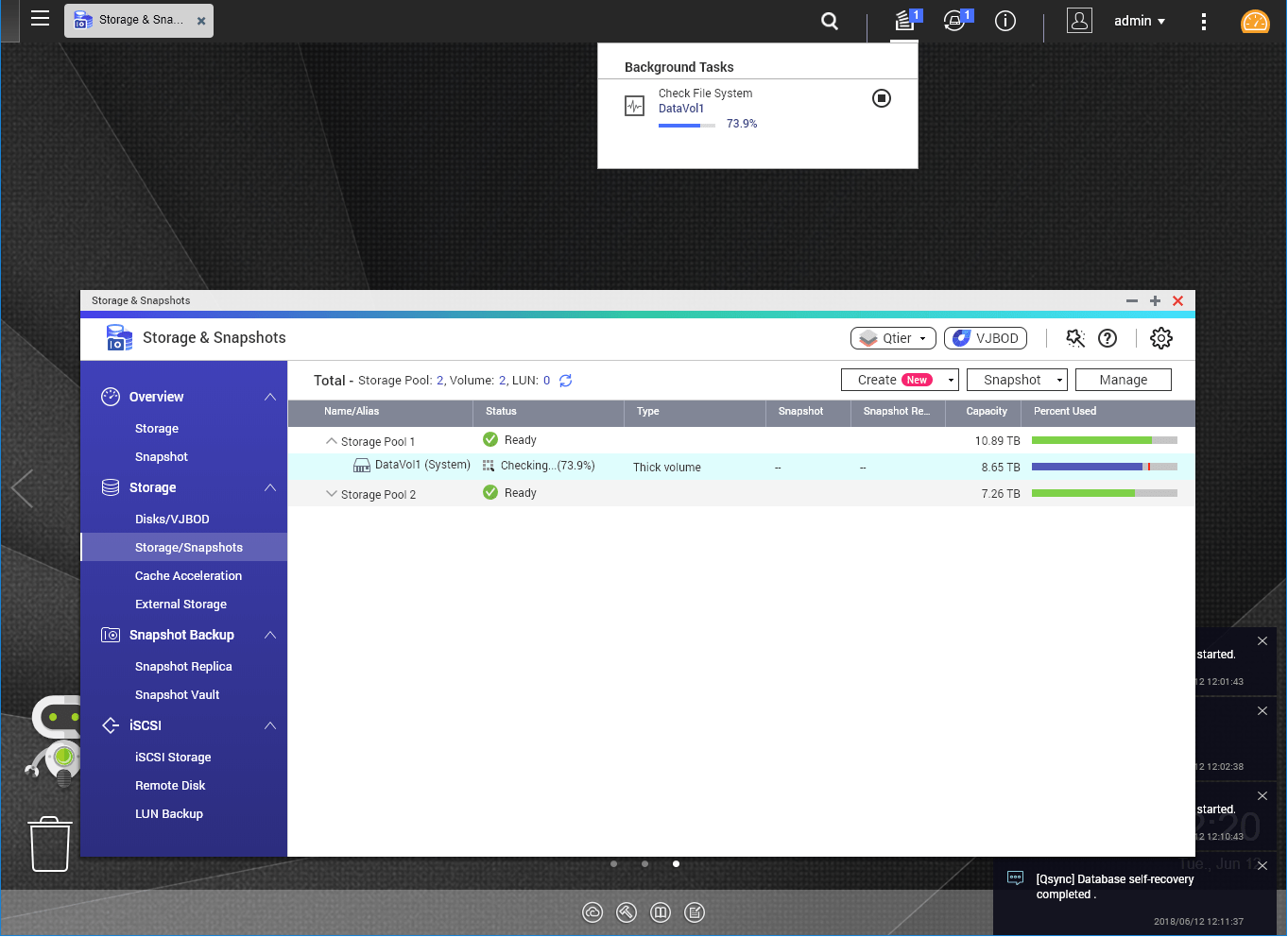Switch to the Storage & Snapshots tab
This screenshot has width=1288, height=937.
pos(132,20)
